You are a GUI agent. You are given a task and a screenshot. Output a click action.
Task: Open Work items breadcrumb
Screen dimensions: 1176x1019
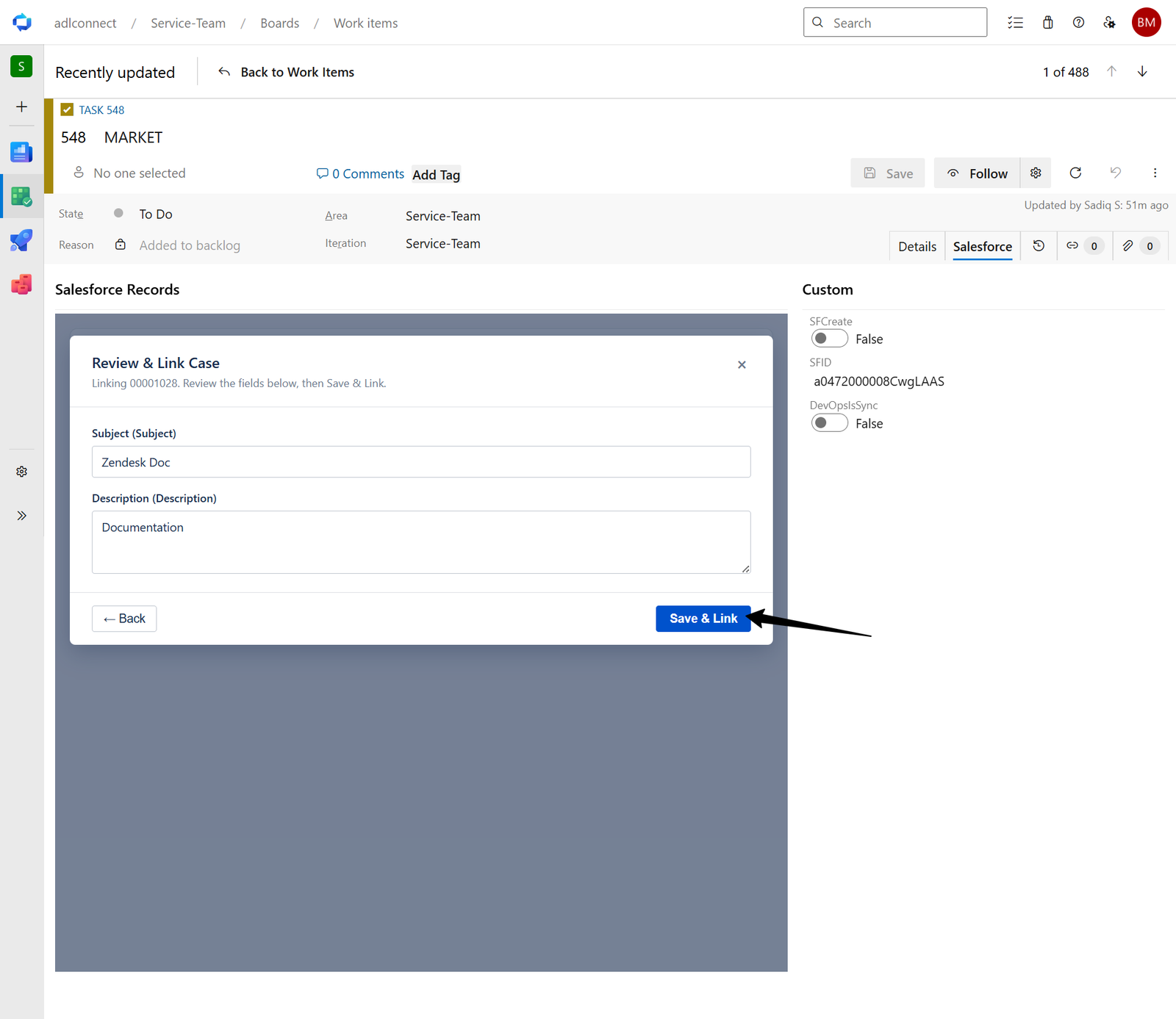[365, 23]
